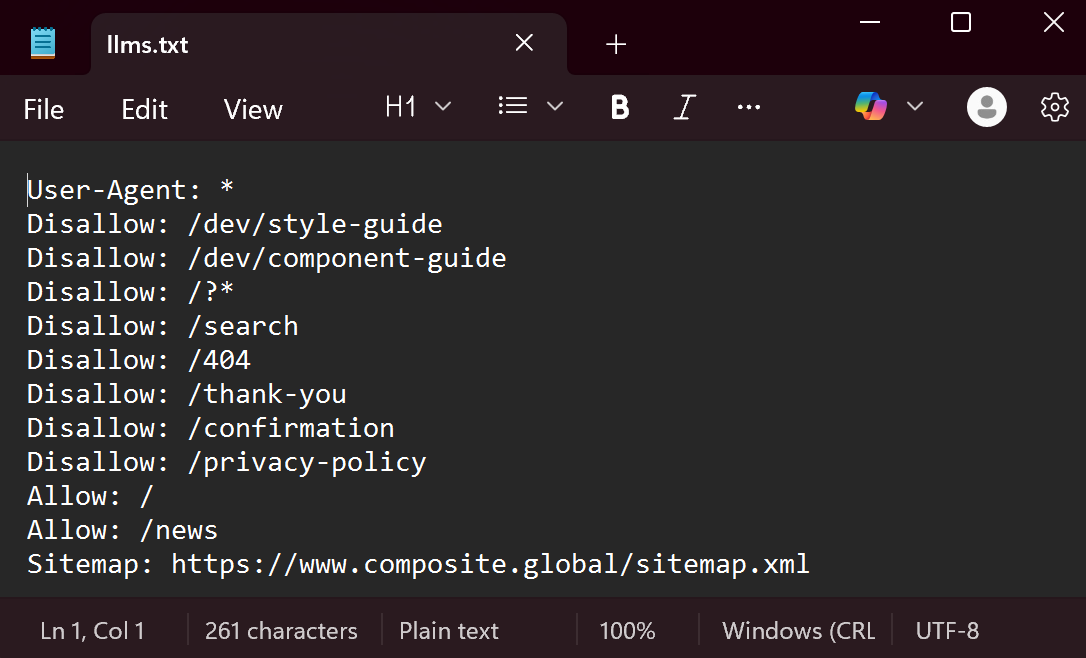Apply a bulleted list format
The width and height of the screenshot is (1086, 658).
(x=512, y=105)
